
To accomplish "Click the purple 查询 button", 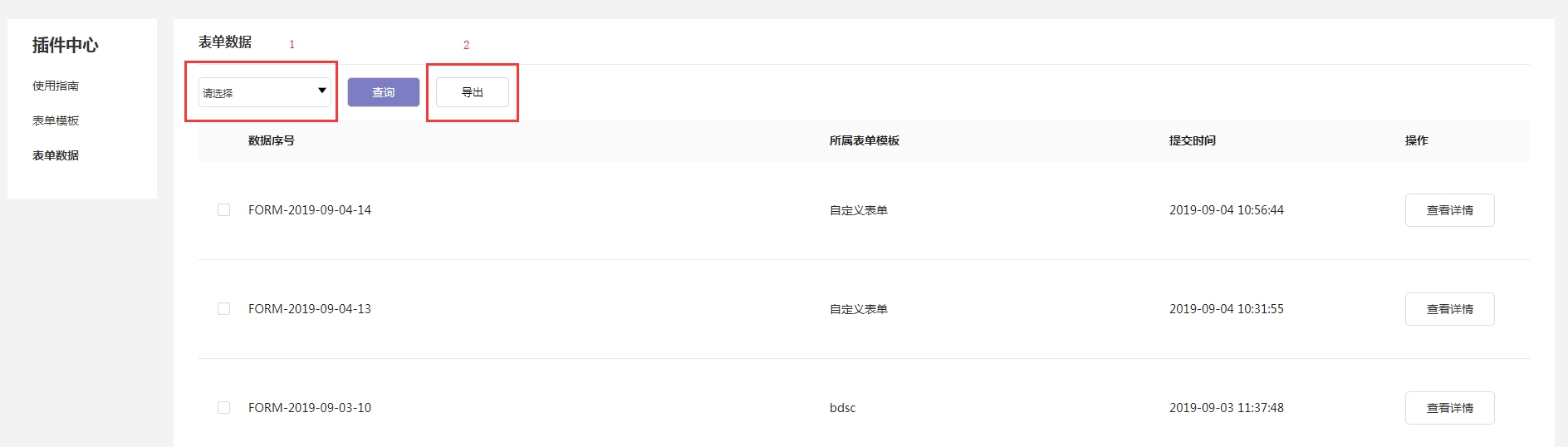I will click(x=383, y=92).
